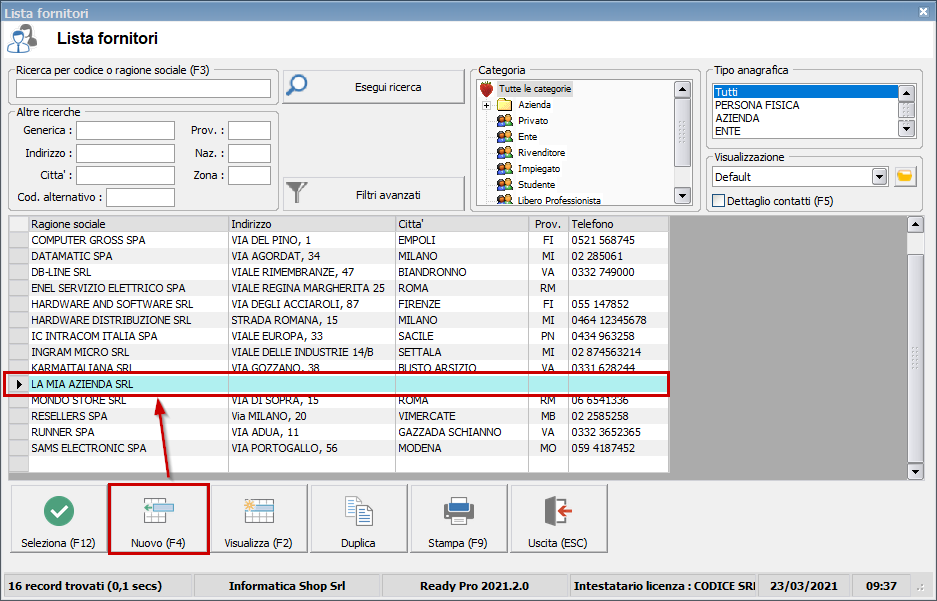Click the strawberry icon for Tutte le categorie

(x=487, y=89)
